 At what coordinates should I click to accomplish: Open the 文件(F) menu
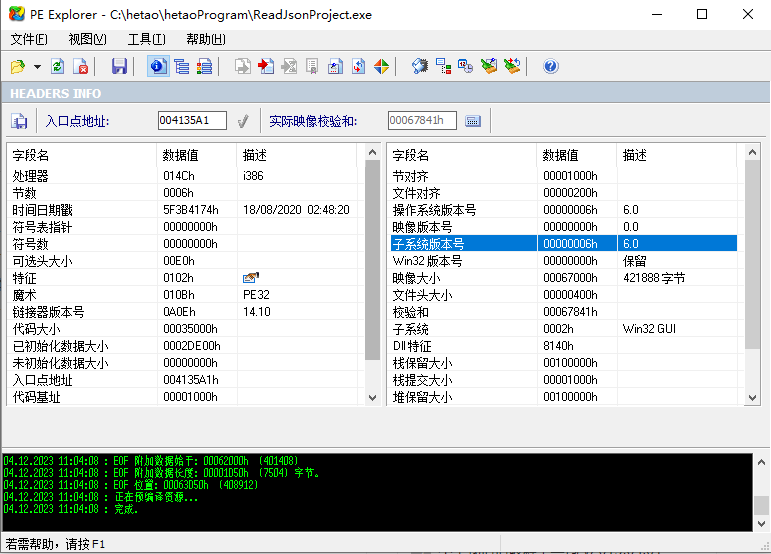pyautogui.click(x=29, y=39)
